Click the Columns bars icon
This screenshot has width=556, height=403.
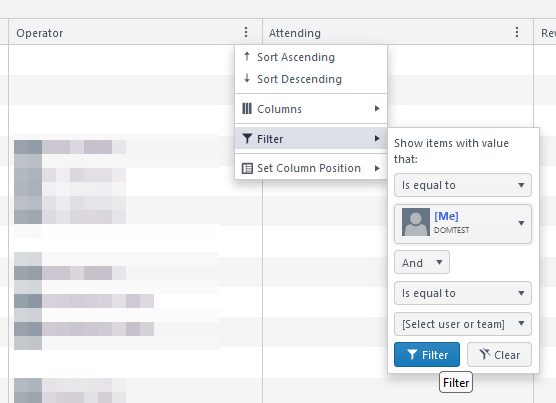click(247, 108)
